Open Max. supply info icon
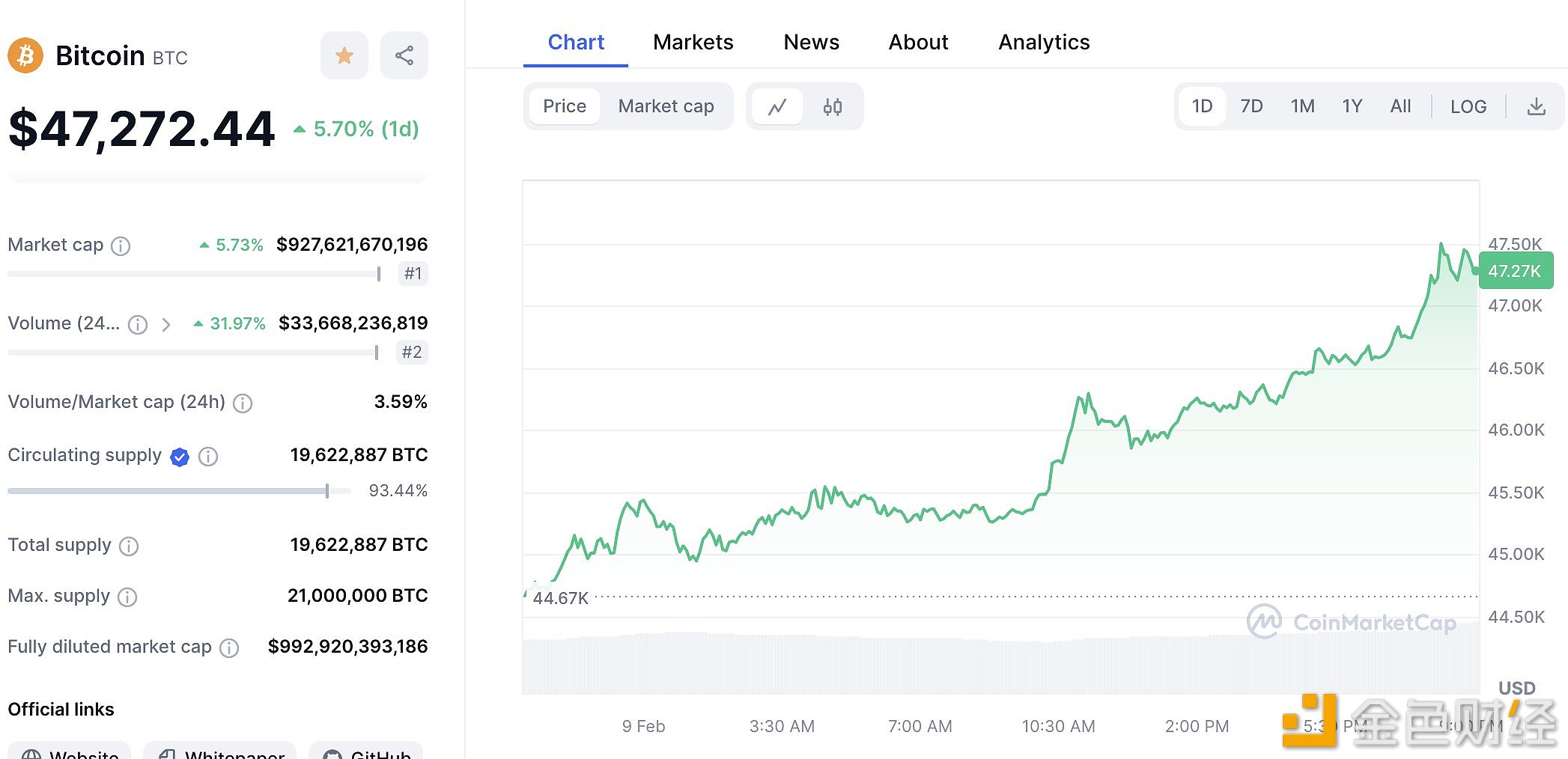1568x759 pixels. [x=127, y=597]
